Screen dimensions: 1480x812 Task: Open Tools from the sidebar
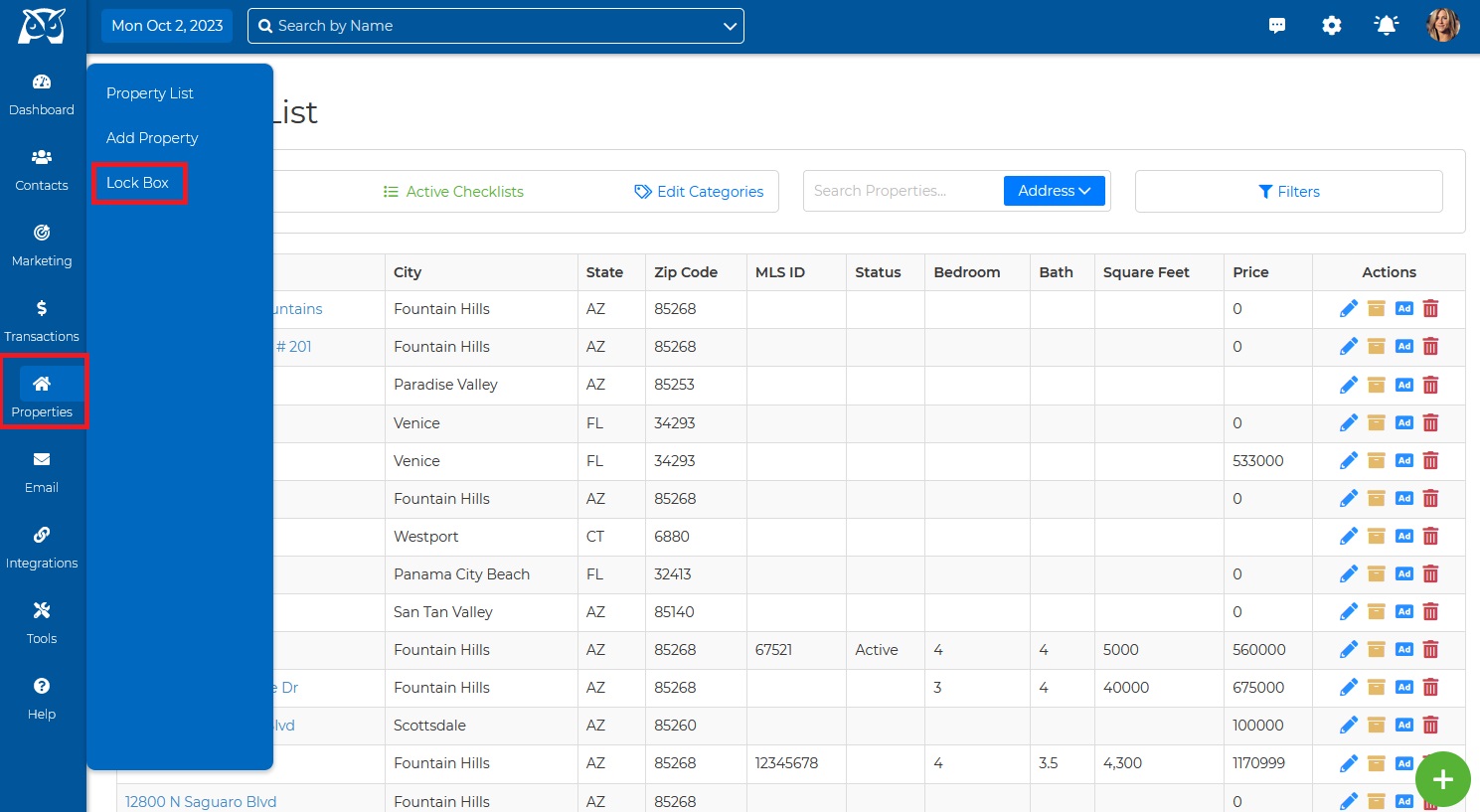42,624
